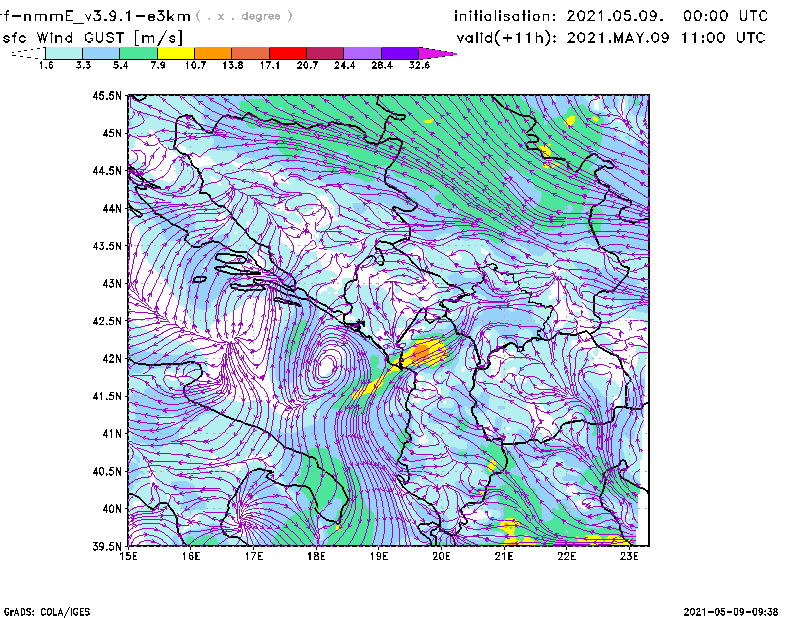Click the dashed white arrow at colorbar start
The height and width of the screenshot is (618, 800).
click(x=28, y=53)
